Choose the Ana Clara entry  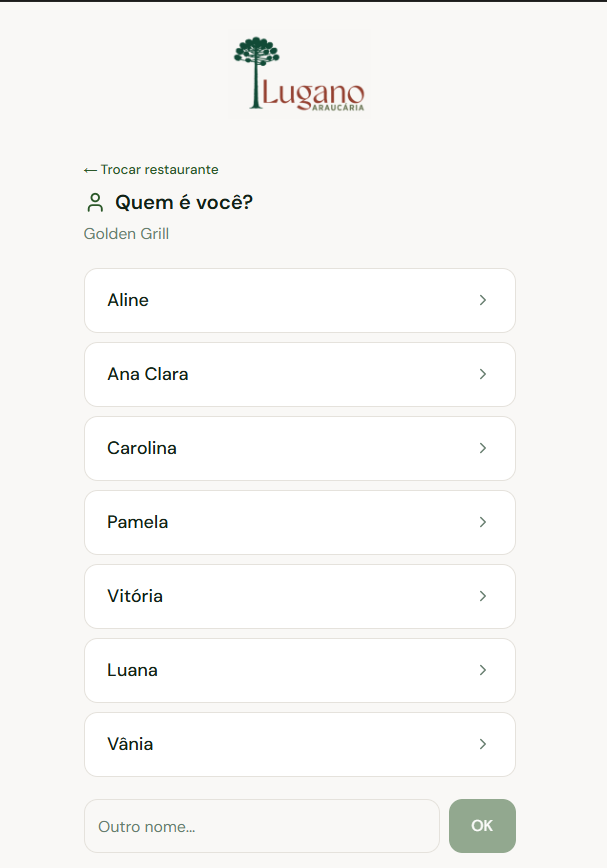click(299, 374)
